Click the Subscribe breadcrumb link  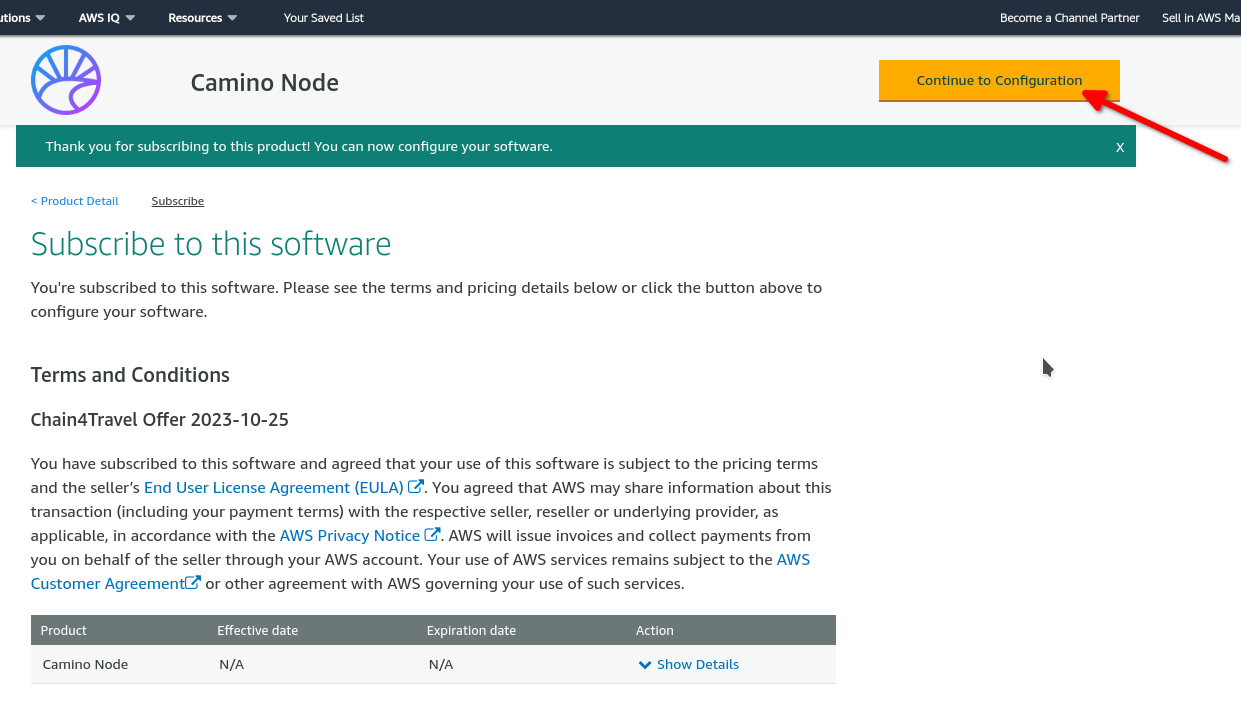[x=178, y=201]
